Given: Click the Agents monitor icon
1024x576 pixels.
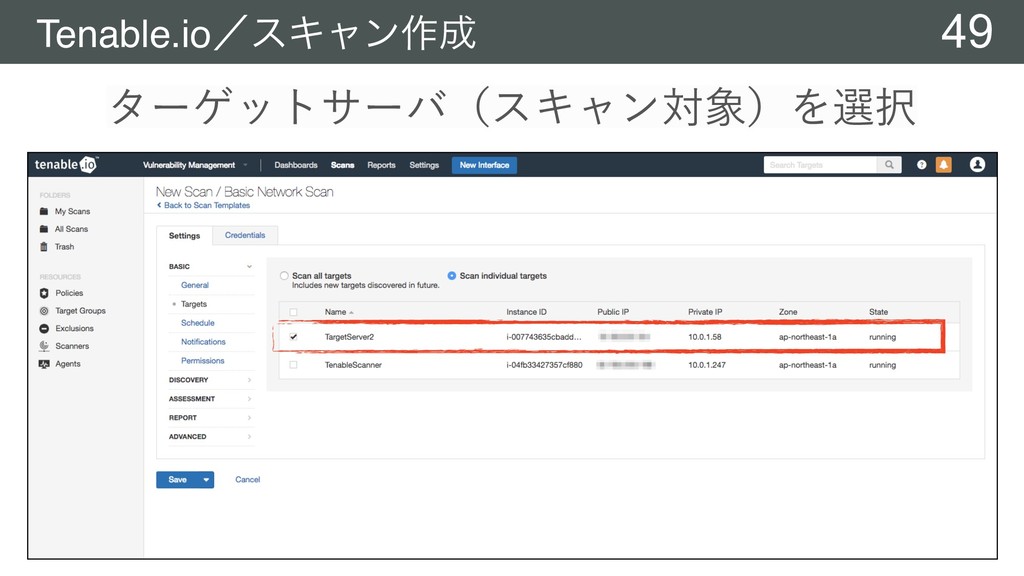Looking at the screenshot, I should pyautogui.click(x=44, y=364).
